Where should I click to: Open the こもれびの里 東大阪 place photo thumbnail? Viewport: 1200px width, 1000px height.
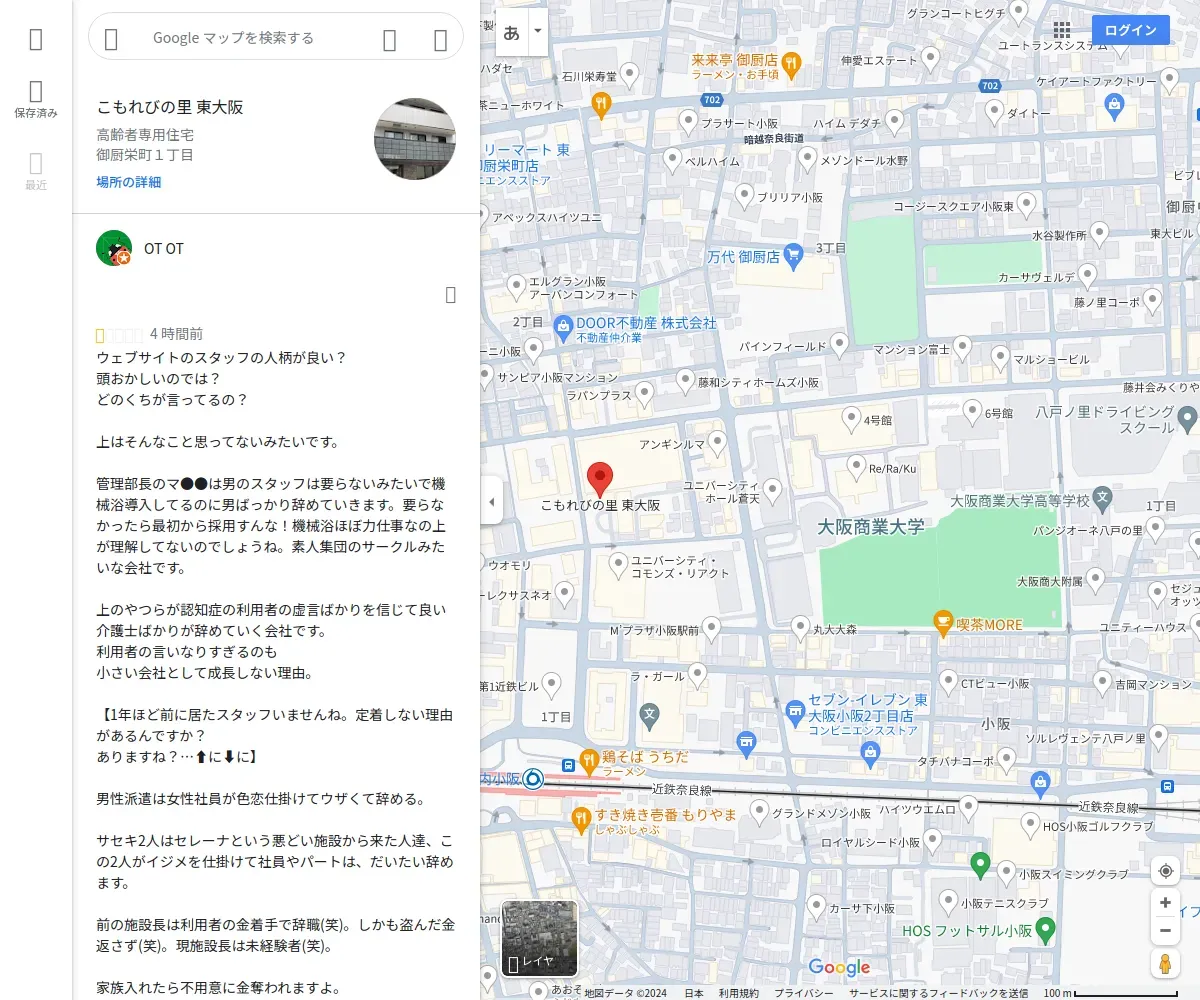415,139
